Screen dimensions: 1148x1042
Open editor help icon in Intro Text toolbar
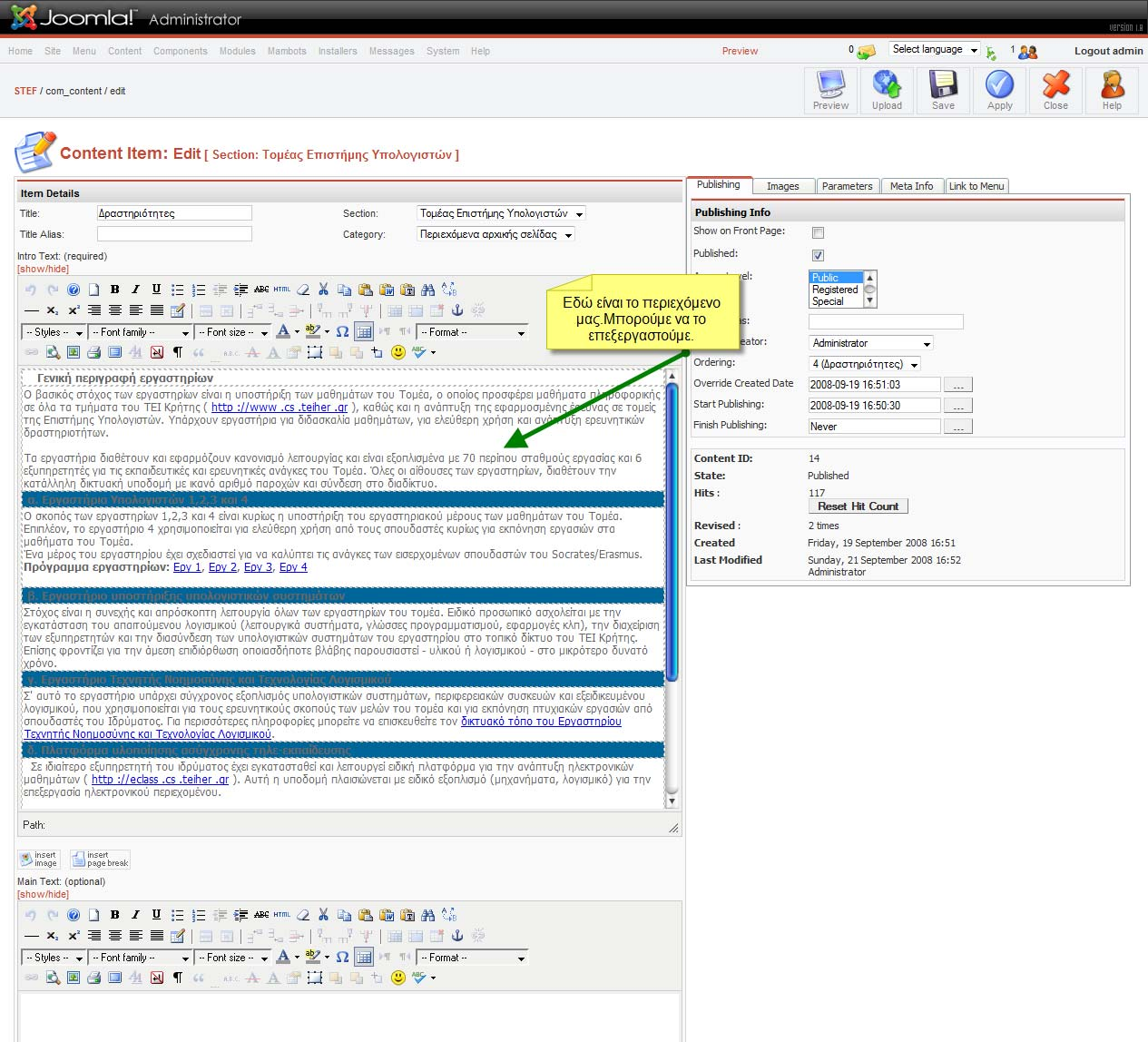click(74, 290)
